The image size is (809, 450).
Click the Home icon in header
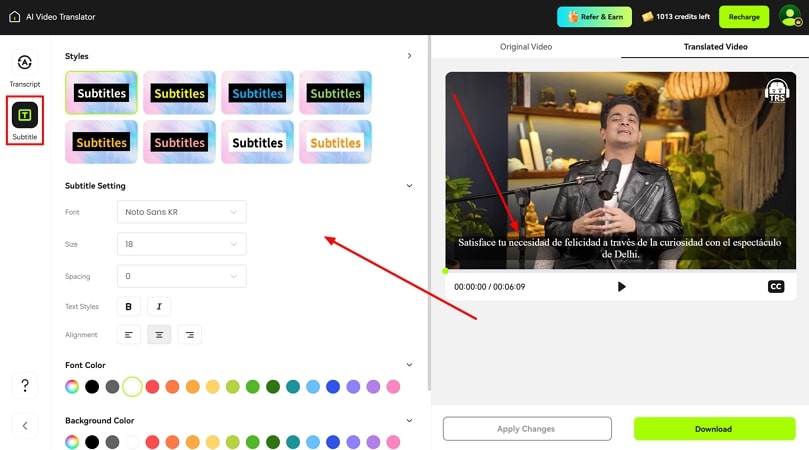pos(14,17)
